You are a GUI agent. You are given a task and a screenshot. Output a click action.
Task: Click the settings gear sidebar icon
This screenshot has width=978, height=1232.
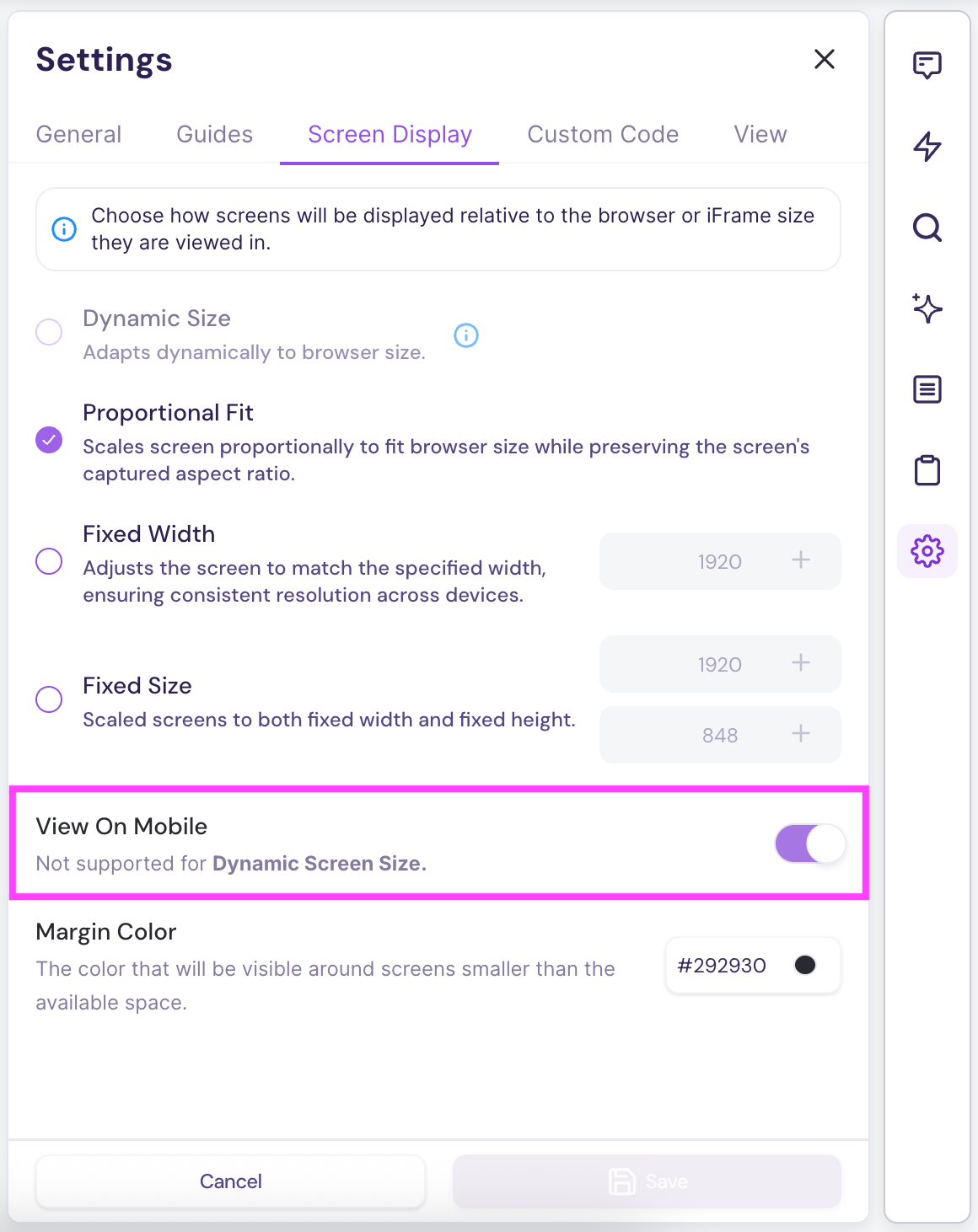point(927,551)
